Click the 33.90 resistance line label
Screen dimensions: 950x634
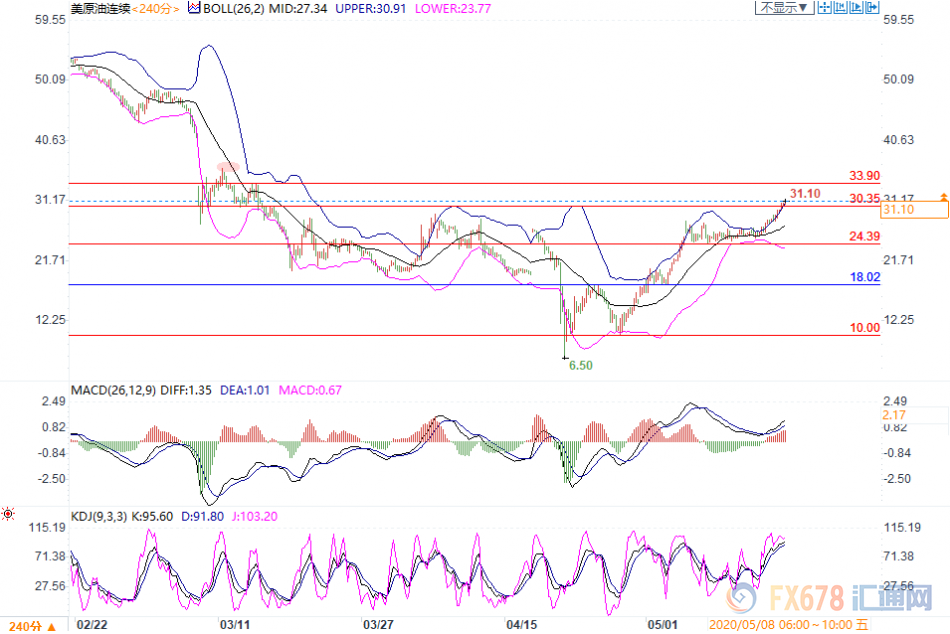pyautogui.click(x=864, y=176)
